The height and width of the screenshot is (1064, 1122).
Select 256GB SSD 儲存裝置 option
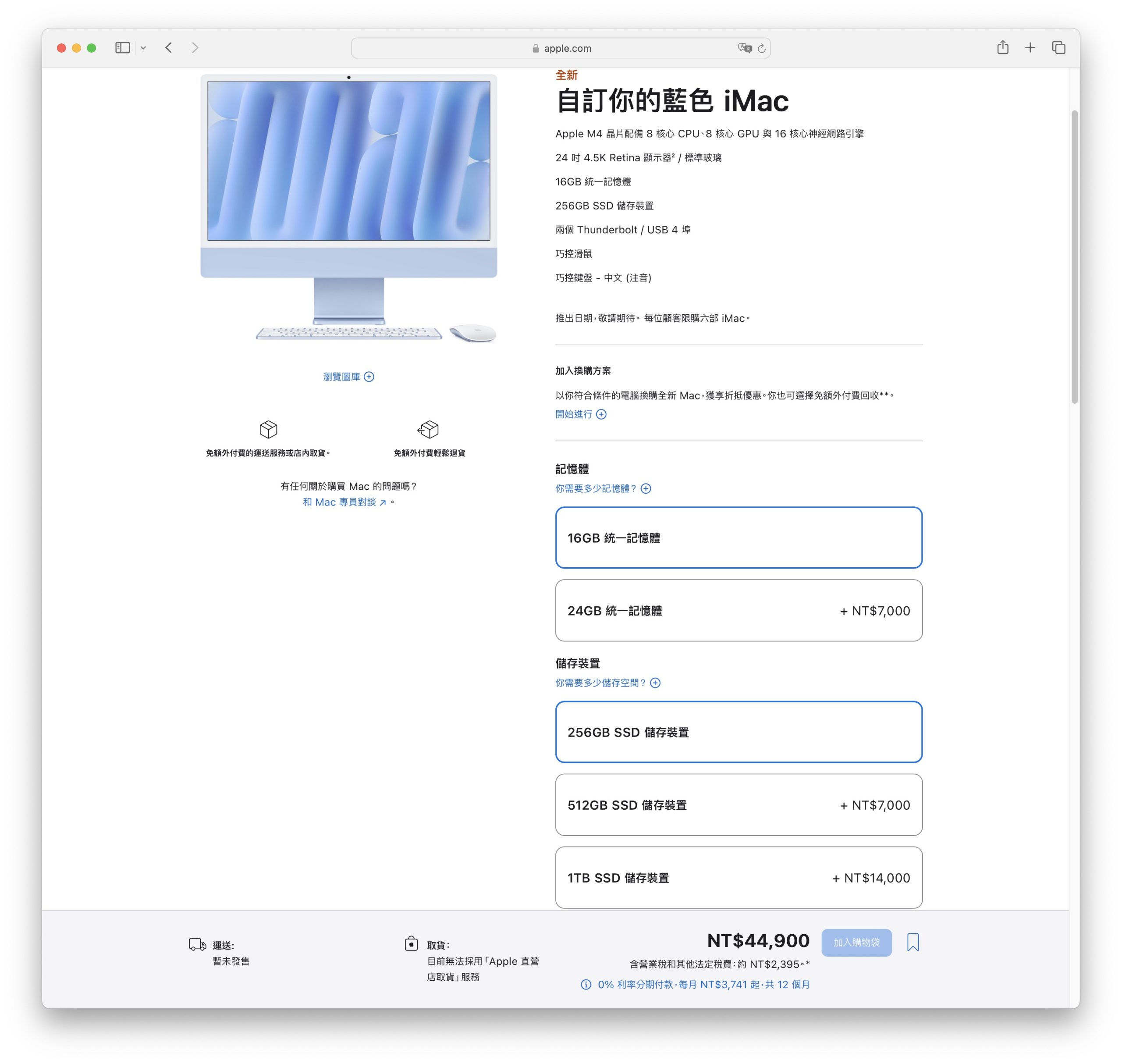click(738, 732)
